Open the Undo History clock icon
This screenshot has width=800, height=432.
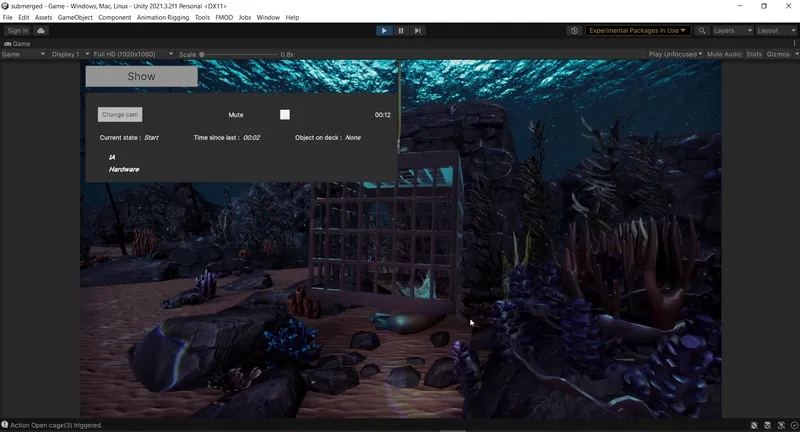click(574, 31)
